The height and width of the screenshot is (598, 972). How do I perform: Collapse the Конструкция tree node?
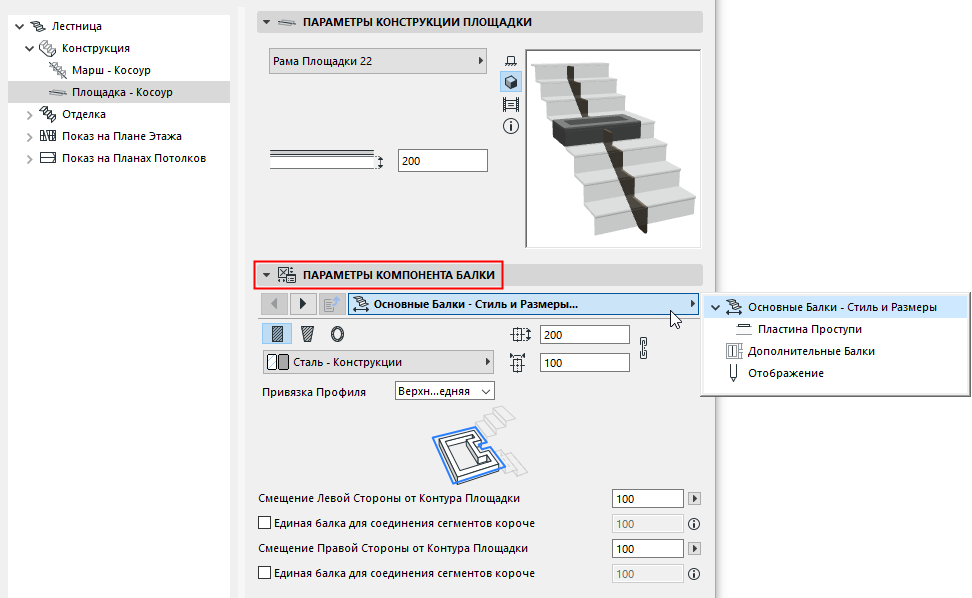(29, 48)
